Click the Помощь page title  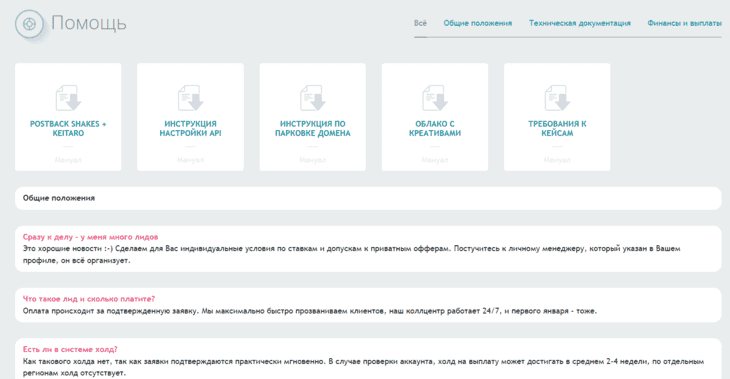point(89,23)
